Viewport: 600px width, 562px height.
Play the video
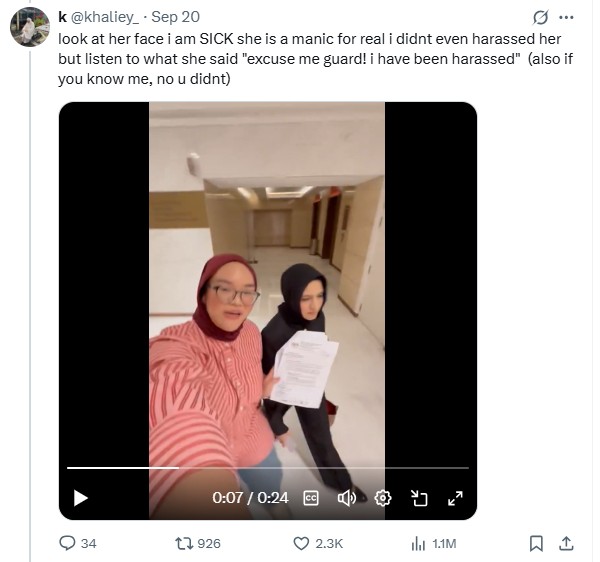pos(80,498)
